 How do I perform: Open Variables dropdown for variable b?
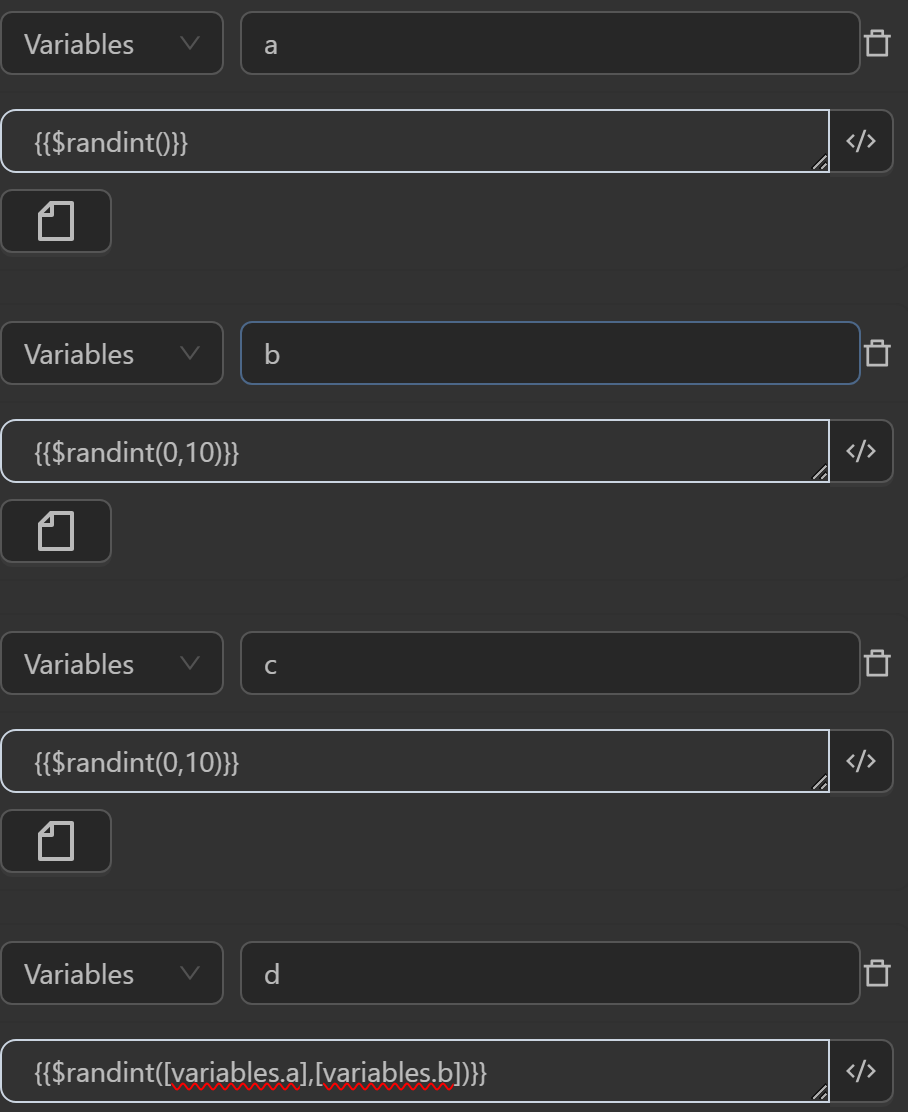pos(112,353)
